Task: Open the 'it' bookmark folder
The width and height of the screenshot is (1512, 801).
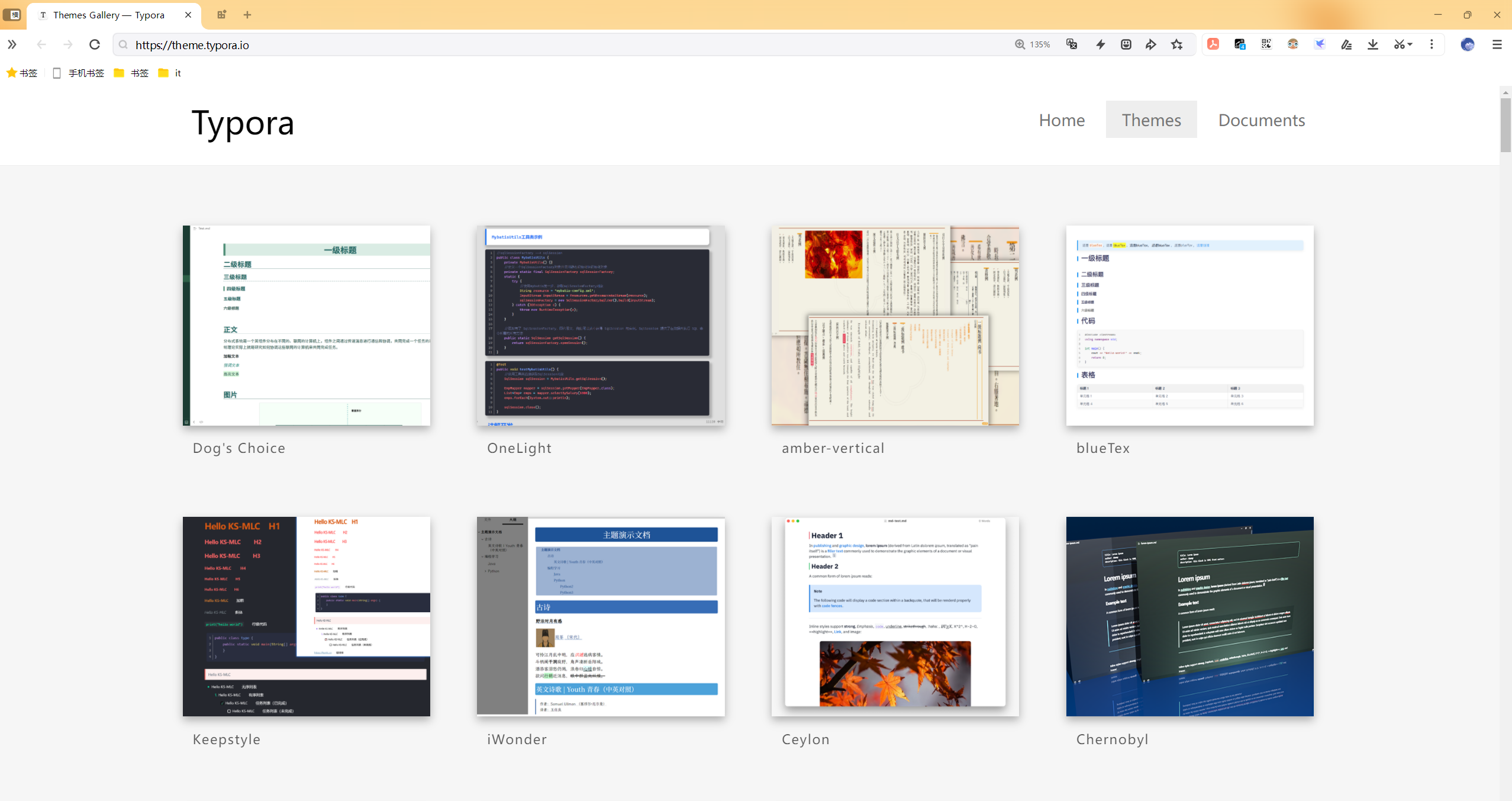Action: 170,73
